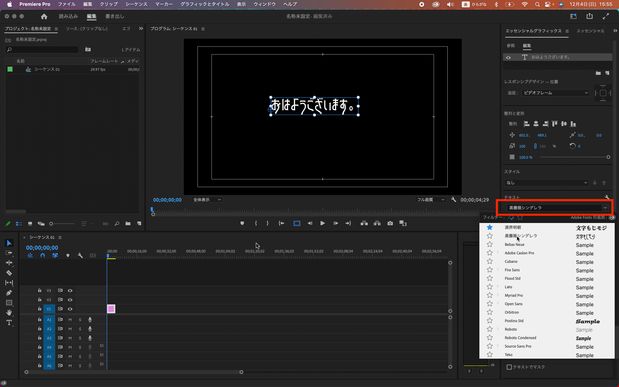Open the ビデオフレーム pin-to dropdown
This screenshot has width=619, height=387.
pos(555,93)
